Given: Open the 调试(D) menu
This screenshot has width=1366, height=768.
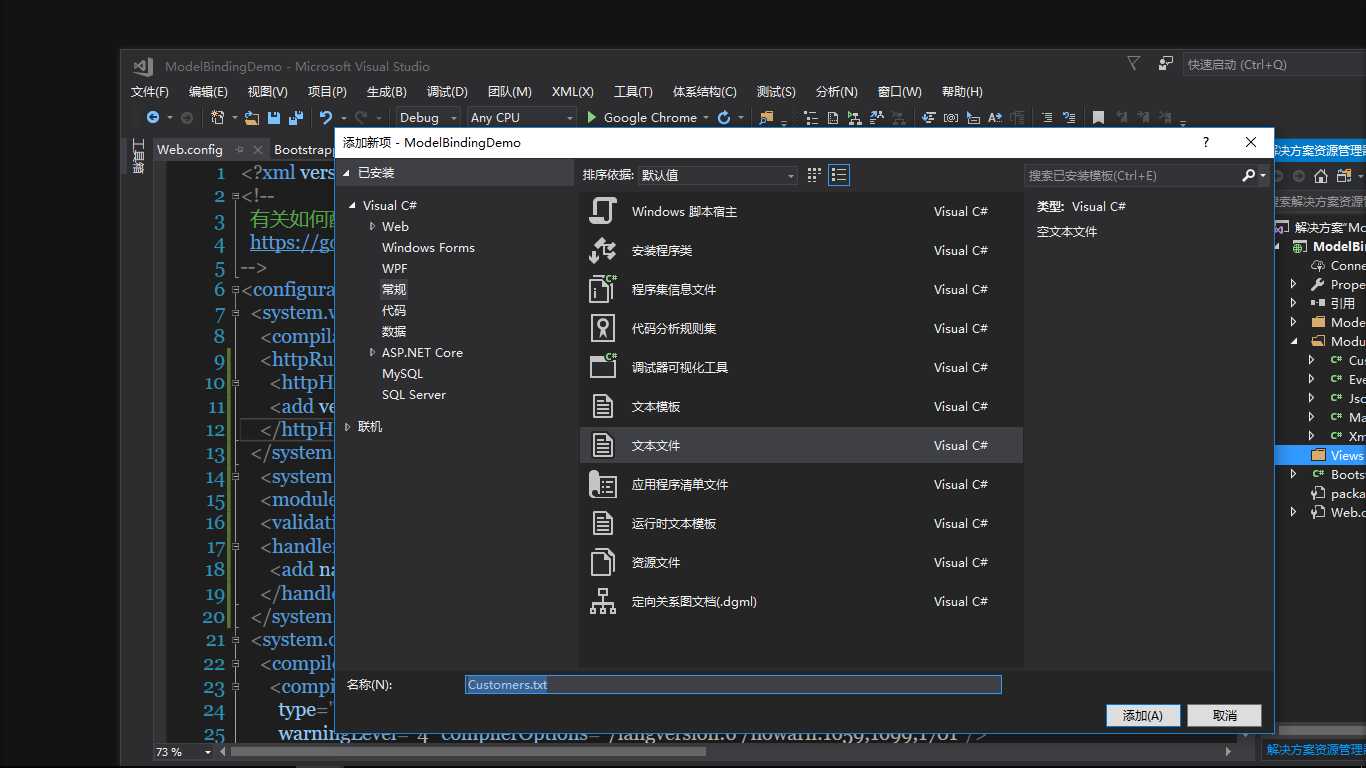Looking at the screenshot, I should point(447,91).
